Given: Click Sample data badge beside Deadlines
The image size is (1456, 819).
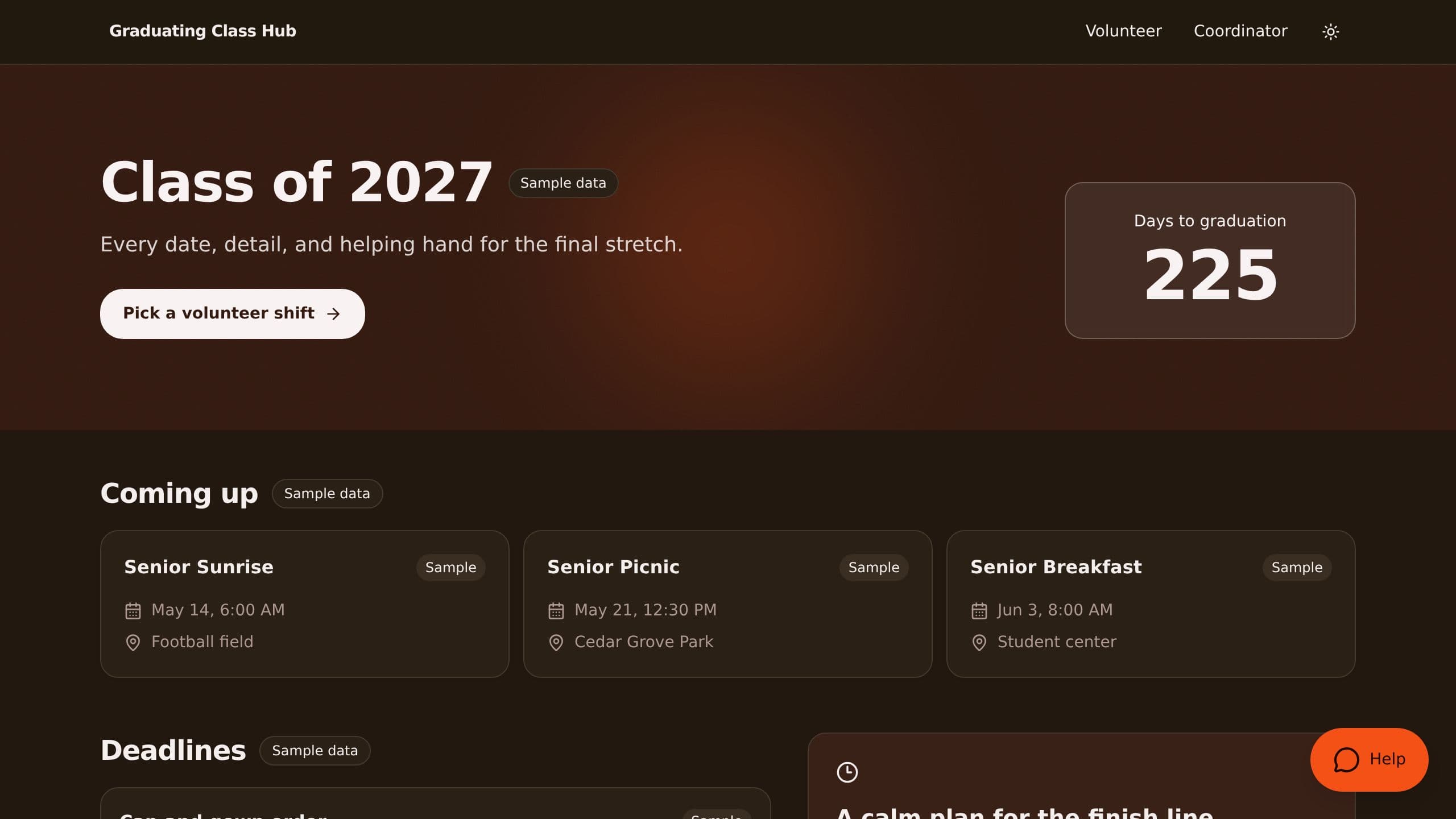Looking at the screenshot, I should [315, 751].
